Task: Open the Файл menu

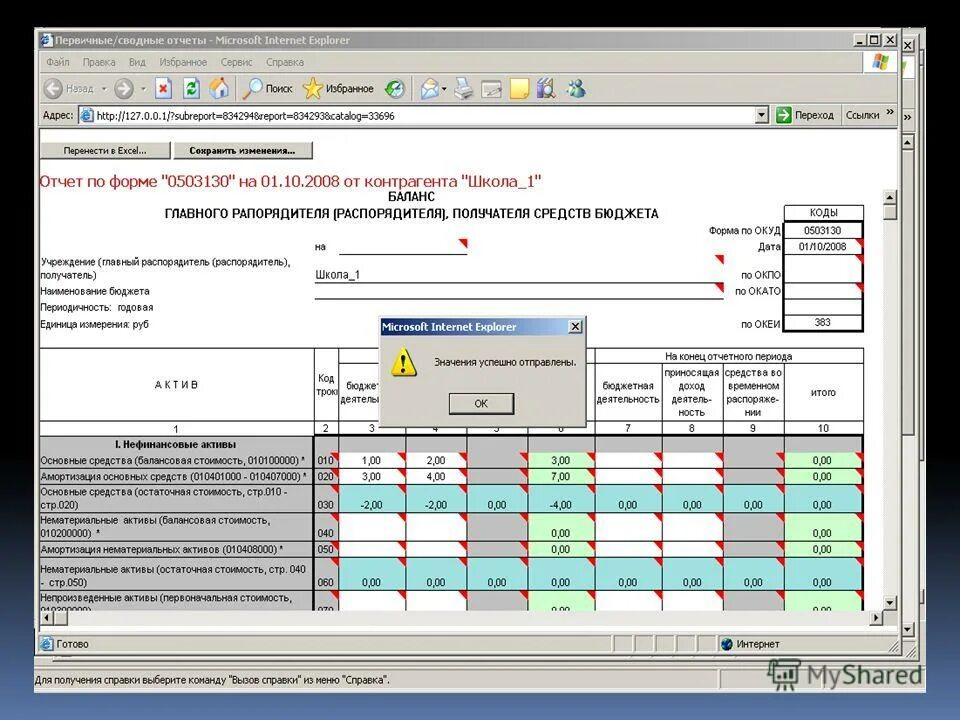Action: (x=58, y=61)
